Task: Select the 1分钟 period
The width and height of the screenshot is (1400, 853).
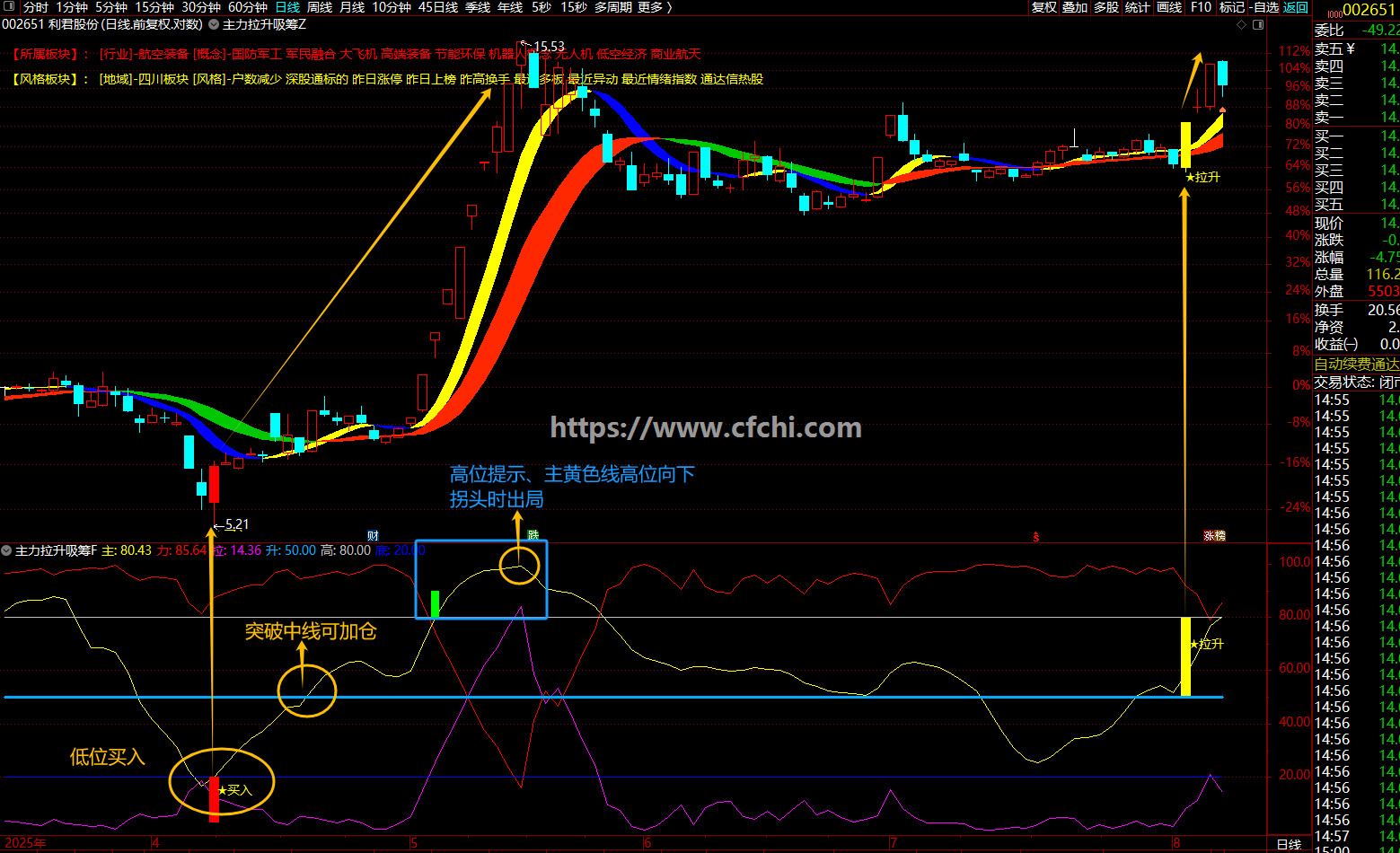Action: click(72, 7)
